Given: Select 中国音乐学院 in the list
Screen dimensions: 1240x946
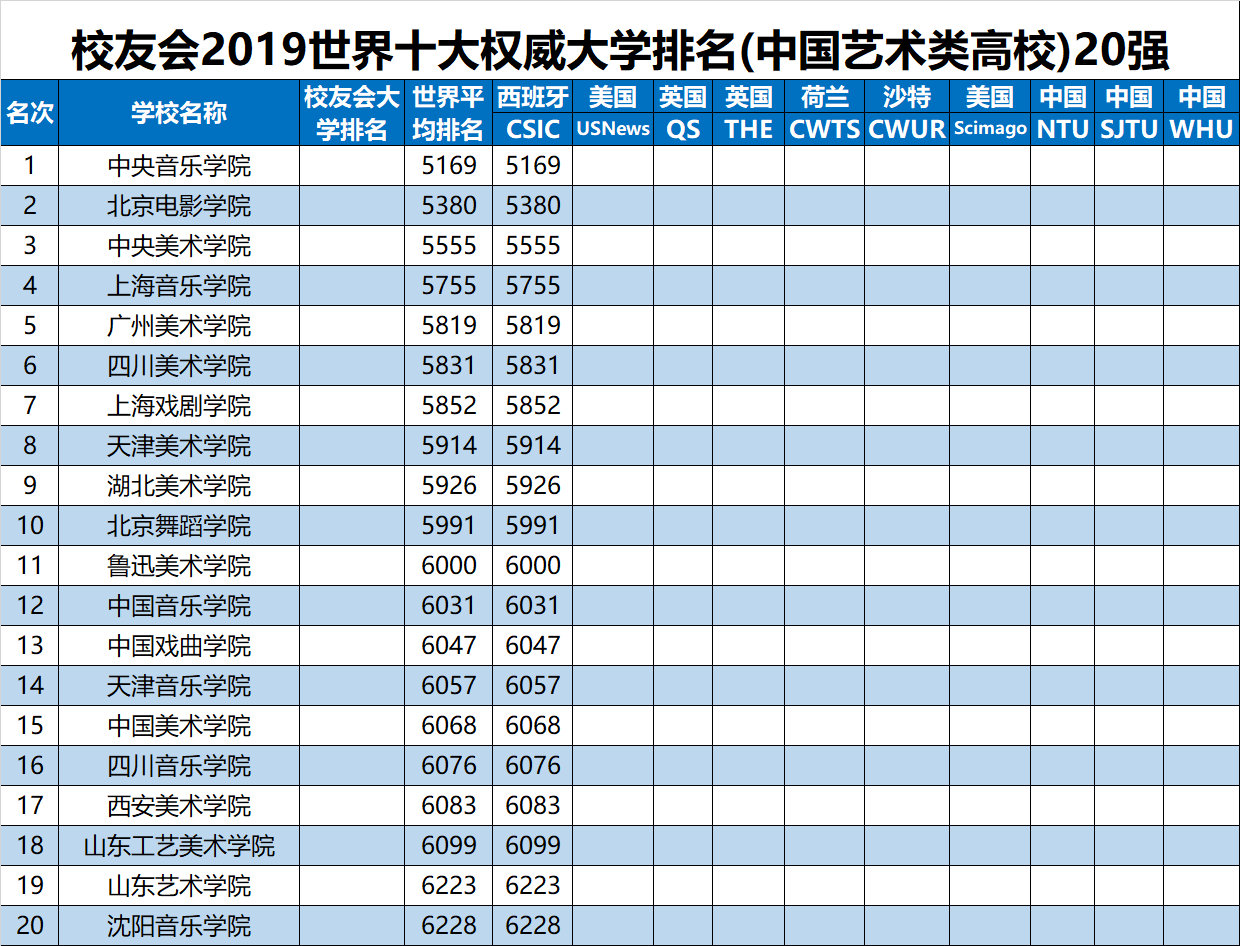Looking at the screenshot, I should point(179,606).
